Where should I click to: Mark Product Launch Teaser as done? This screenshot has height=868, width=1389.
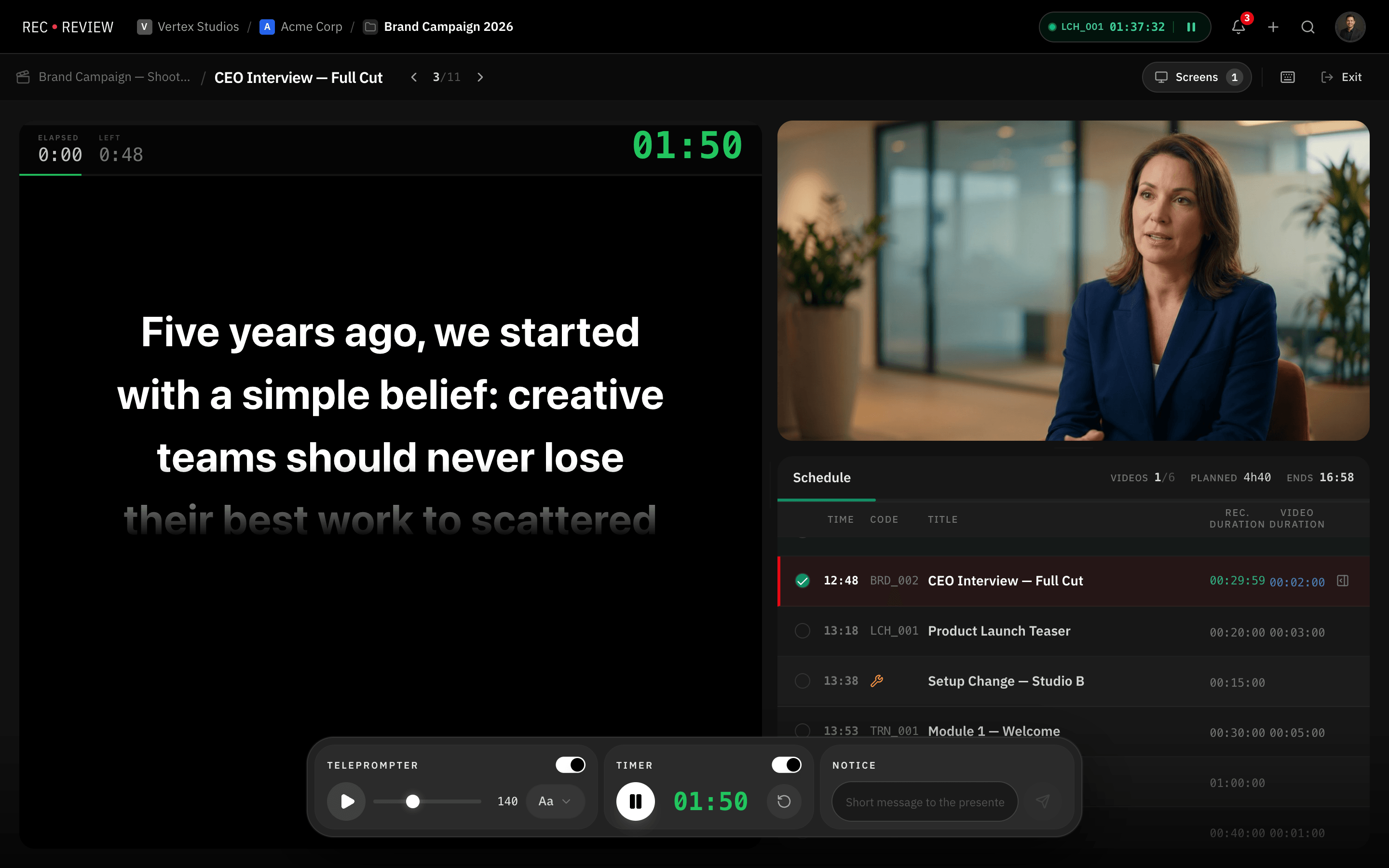click(803, 631)
